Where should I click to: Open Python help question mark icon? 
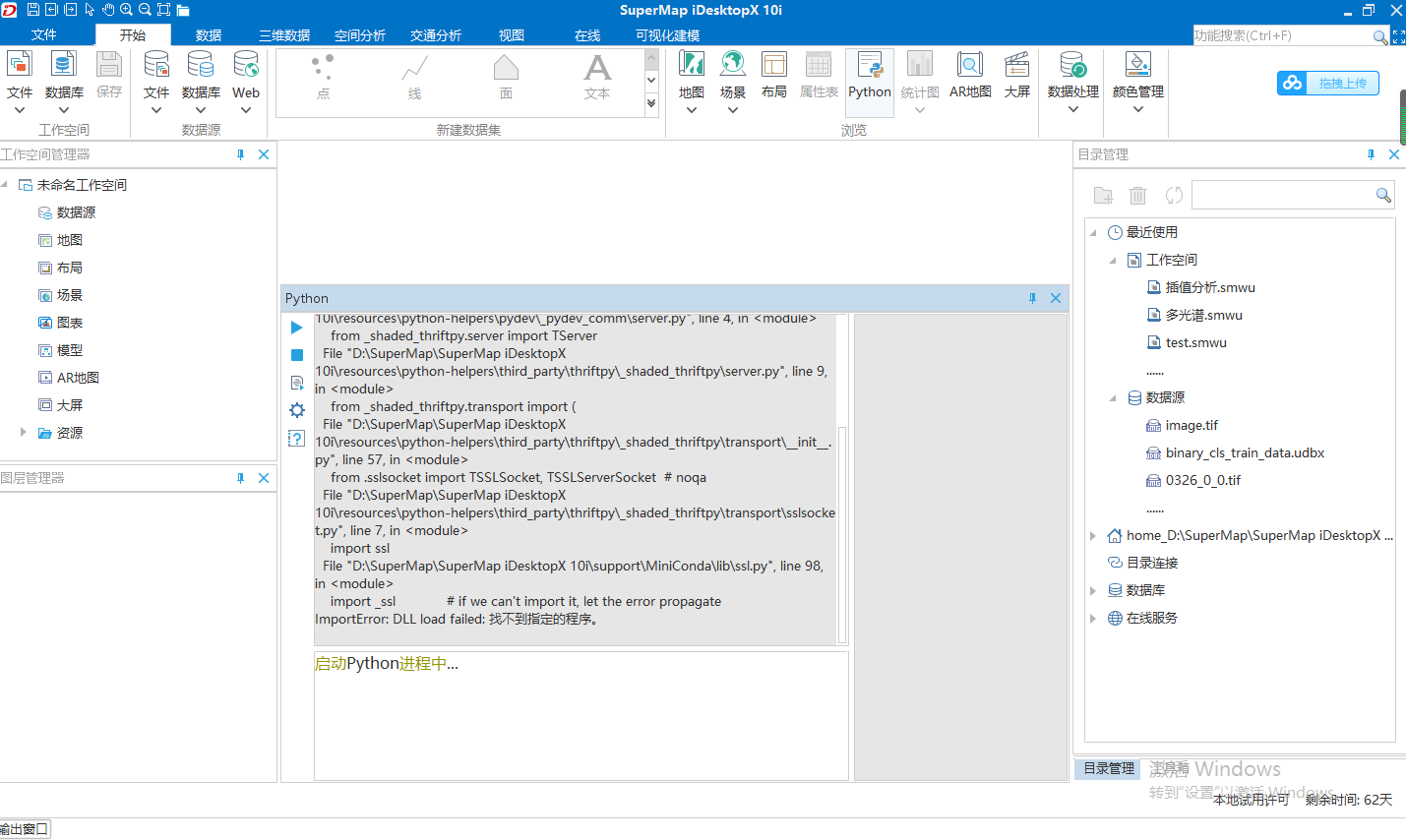click(296, 438)
